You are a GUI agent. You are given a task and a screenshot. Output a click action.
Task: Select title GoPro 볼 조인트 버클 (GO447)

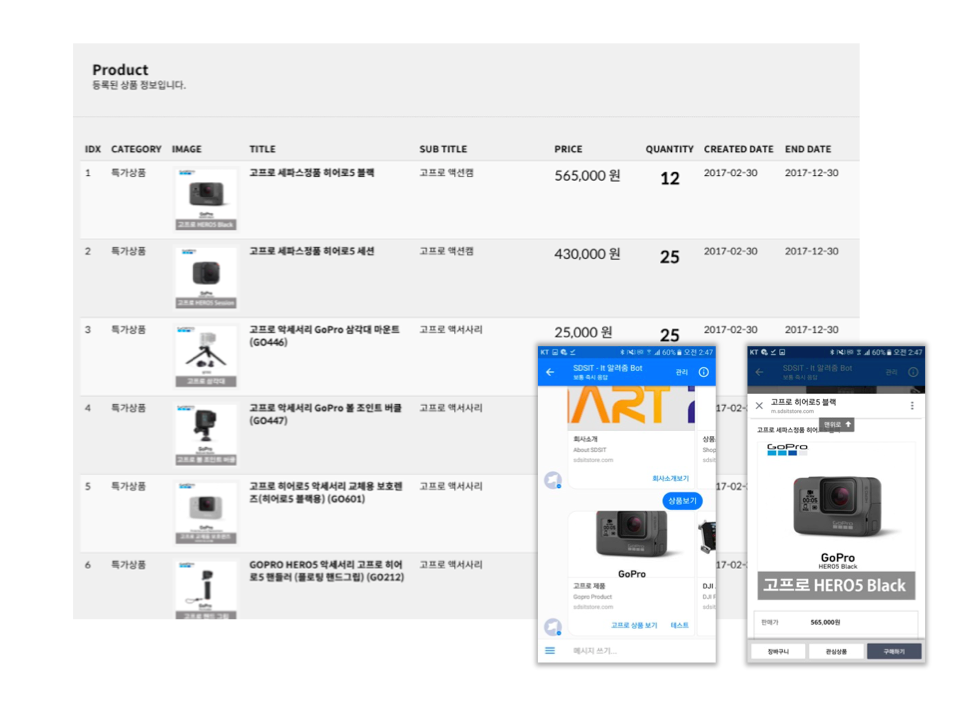tap(326, 414)
